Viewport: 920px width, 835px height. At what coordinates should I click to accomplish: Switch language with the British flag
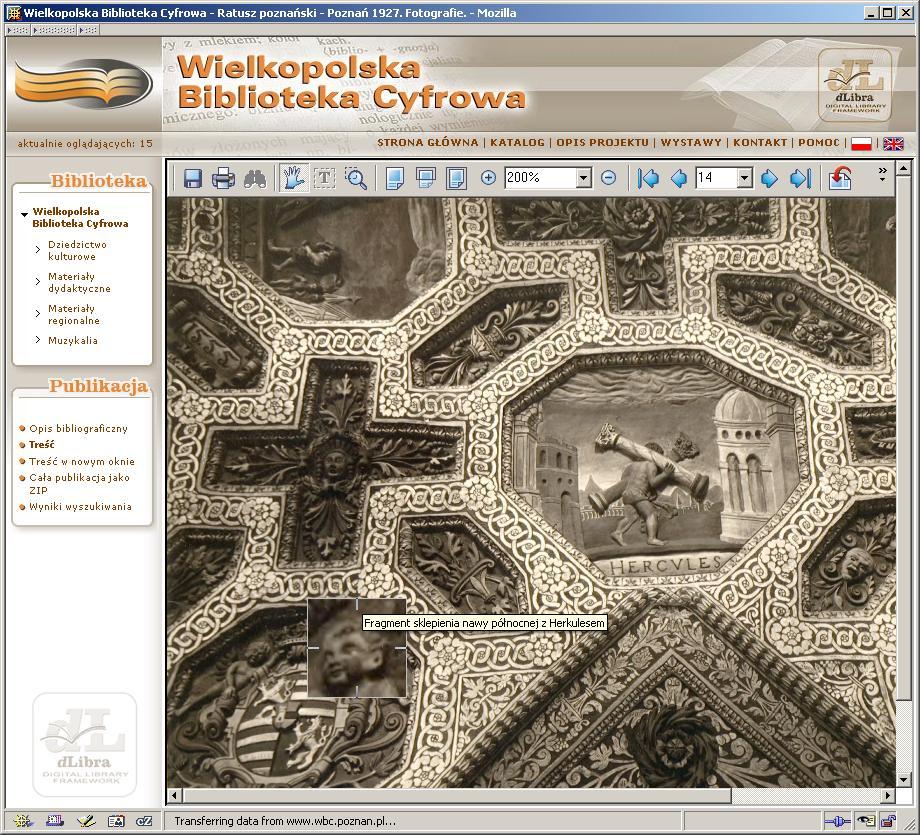[x=893, y=143]
